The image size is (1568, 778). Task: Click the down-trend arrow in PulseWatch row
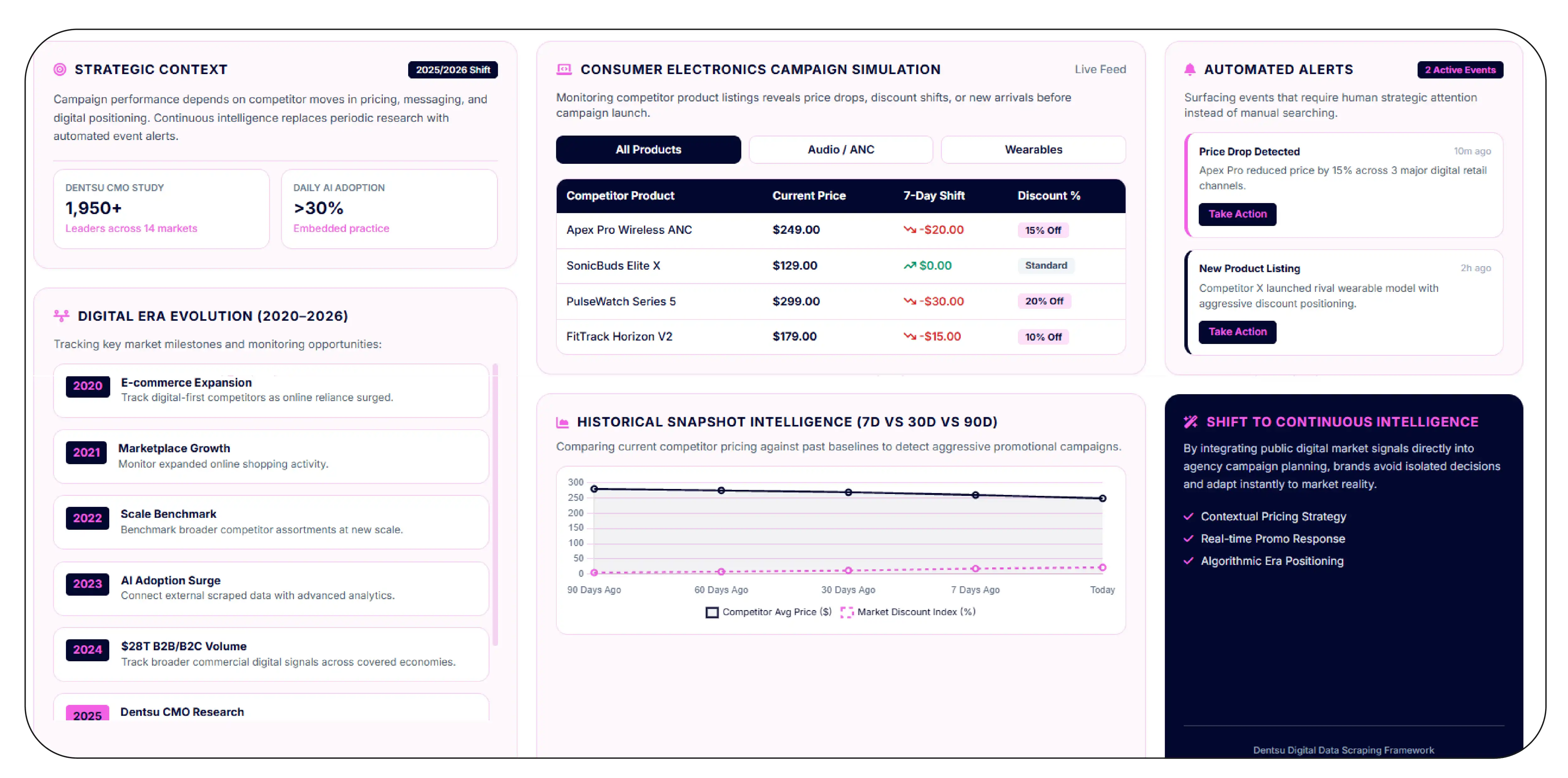click(x=909, y=301)
